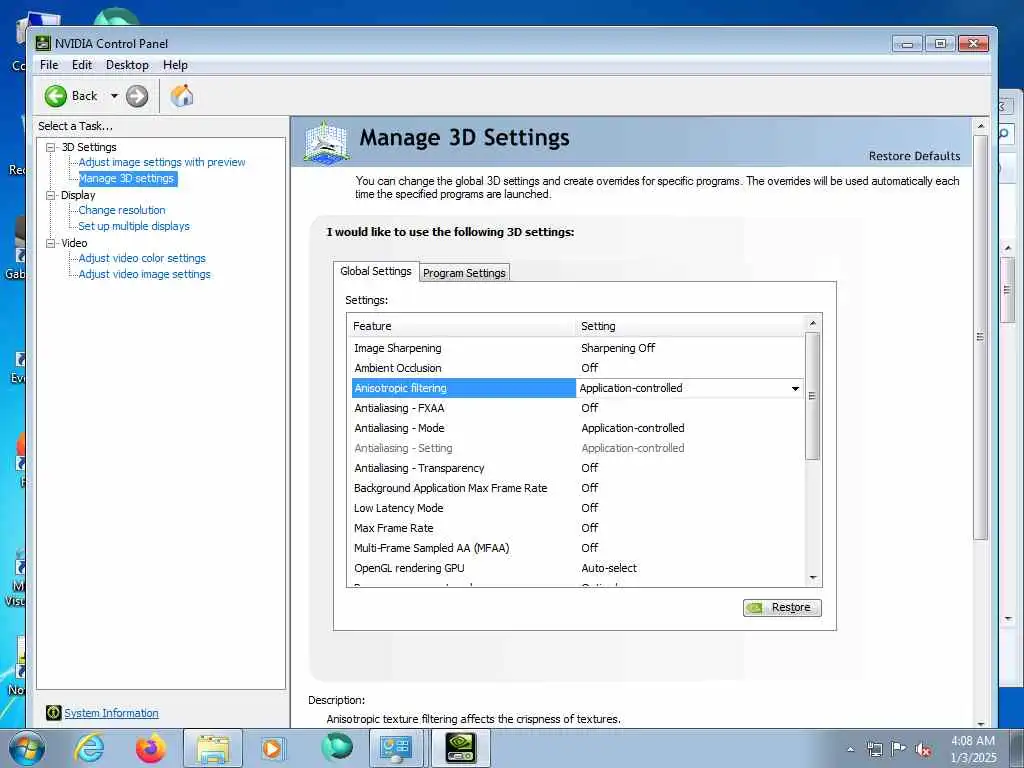Click the Restore Defaults link

(x=914, y=156)
